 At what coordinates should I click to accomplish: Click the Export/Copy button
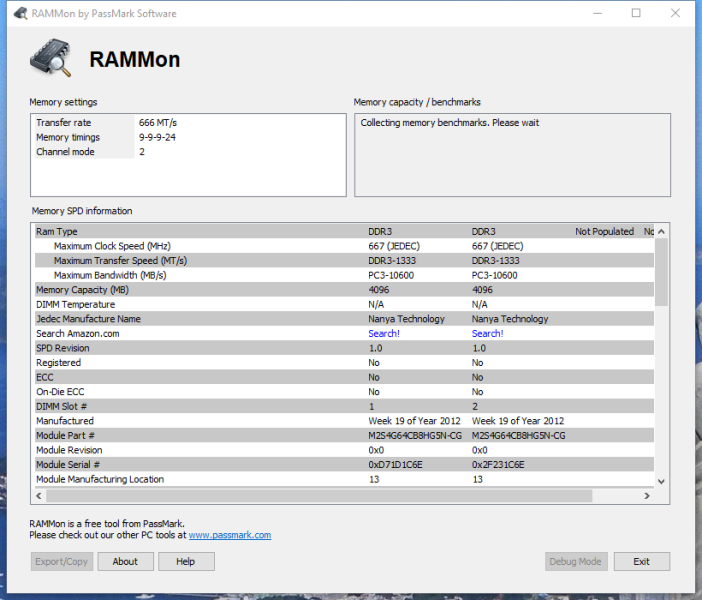tap(62, 561)
